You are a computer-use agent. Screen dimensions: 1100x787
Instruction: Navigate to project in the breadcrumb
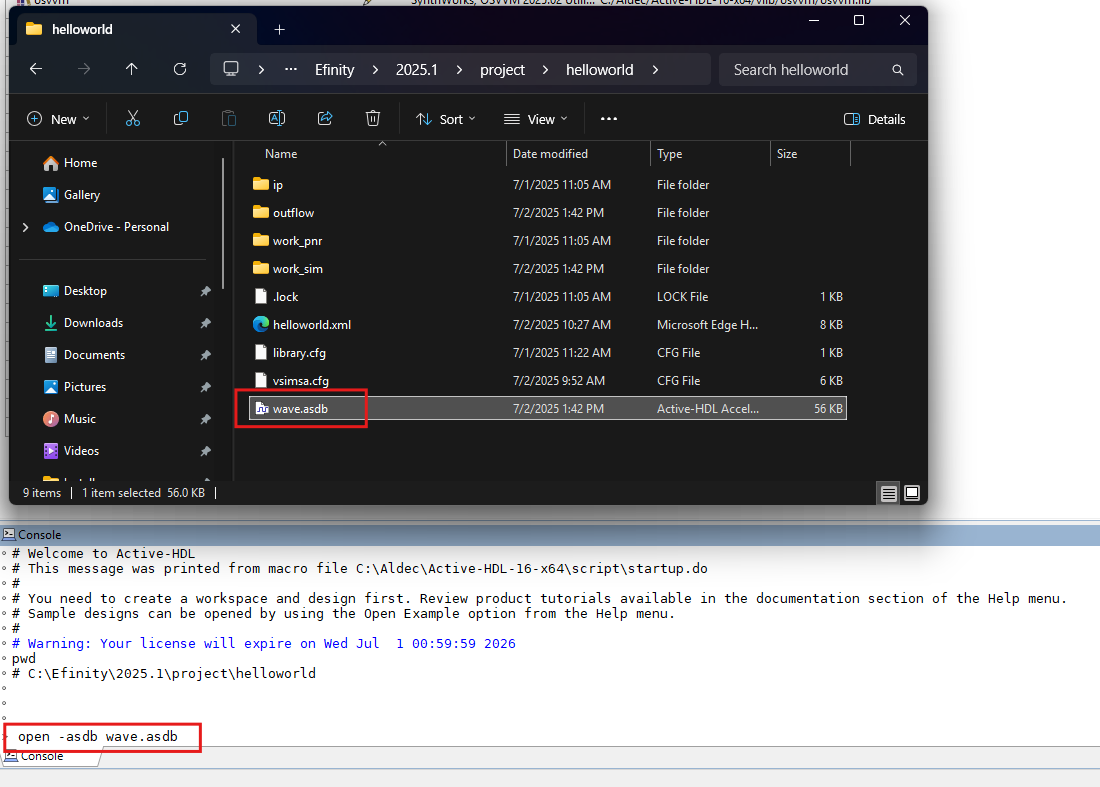point(502,69)
